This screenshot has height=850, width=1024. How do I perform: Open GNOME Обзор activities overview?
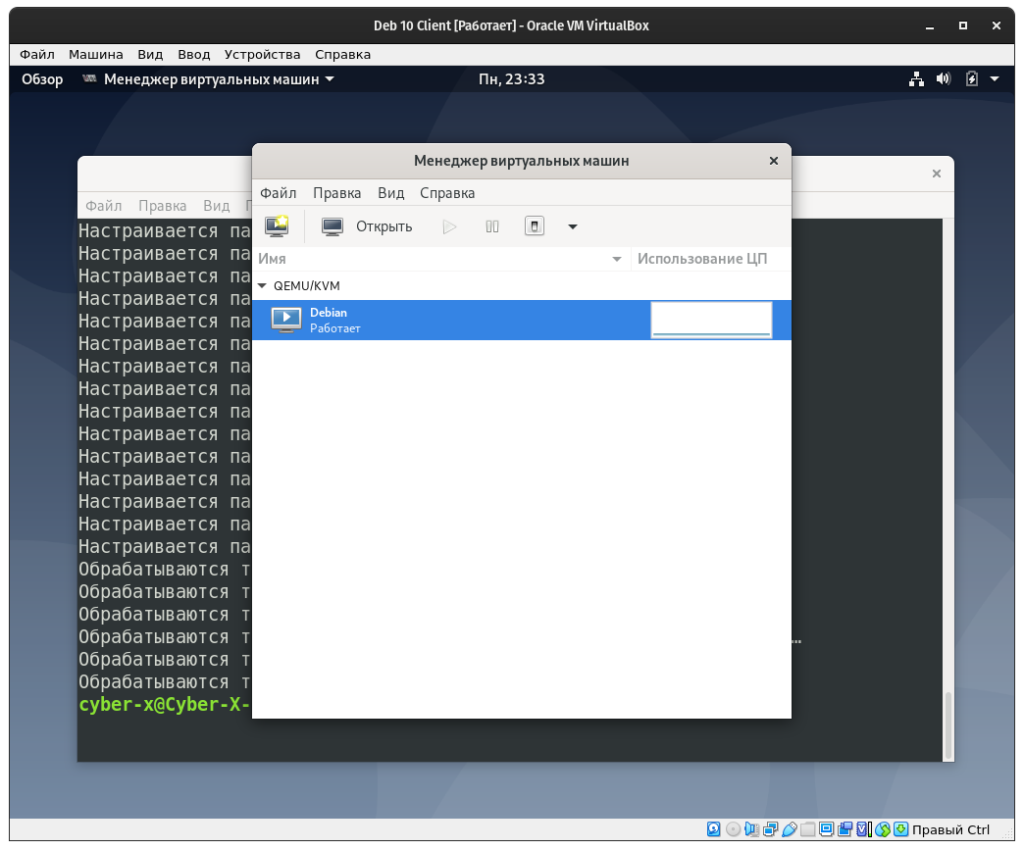tap(42, 79)
